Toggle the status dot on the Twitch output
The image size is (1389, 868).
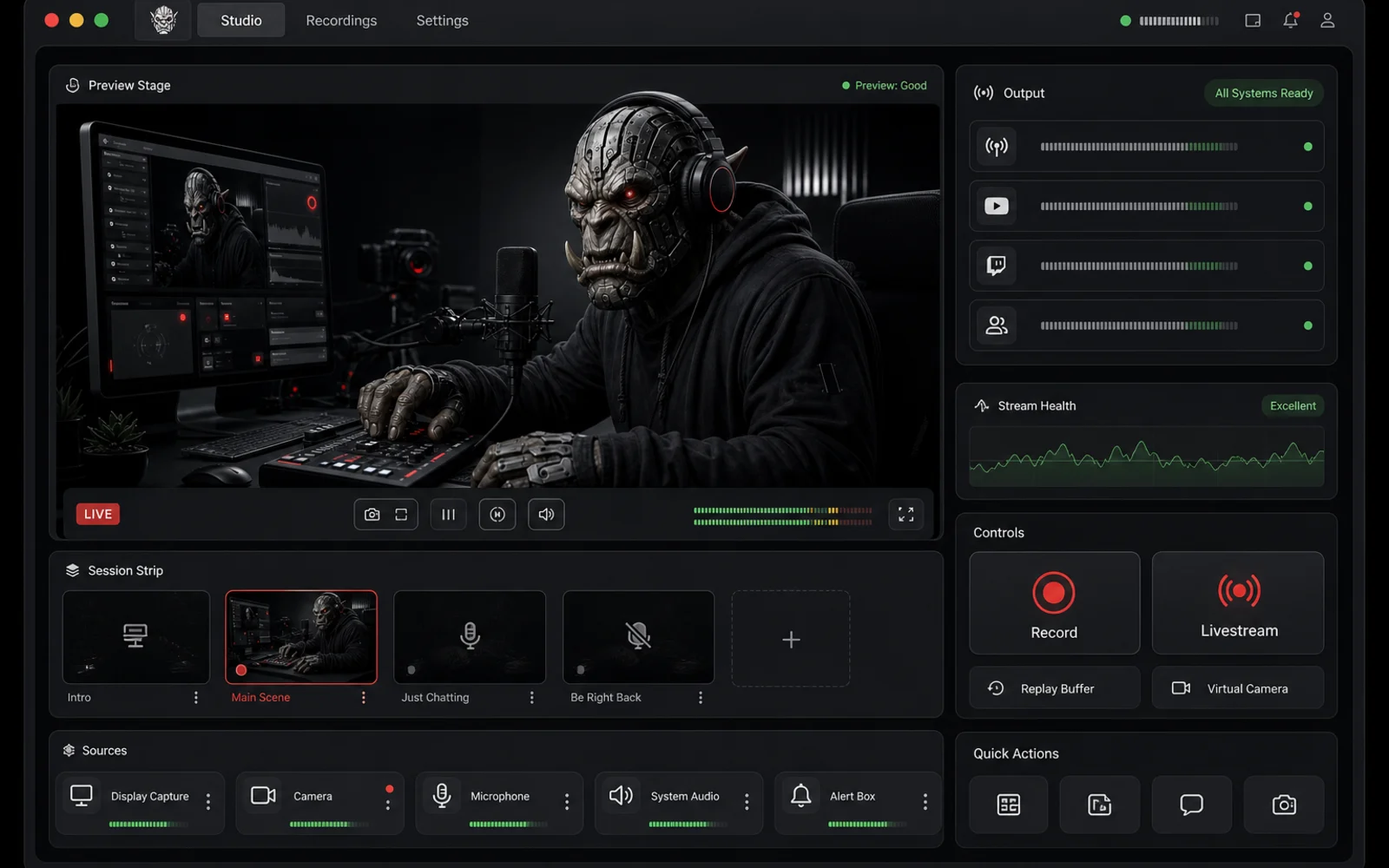1308,266
